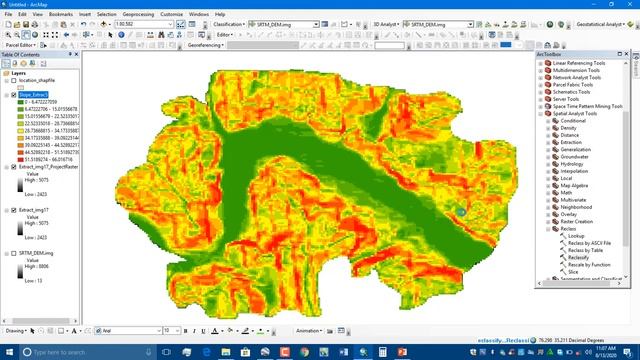Select the Zoom In tool

point(8,35)
